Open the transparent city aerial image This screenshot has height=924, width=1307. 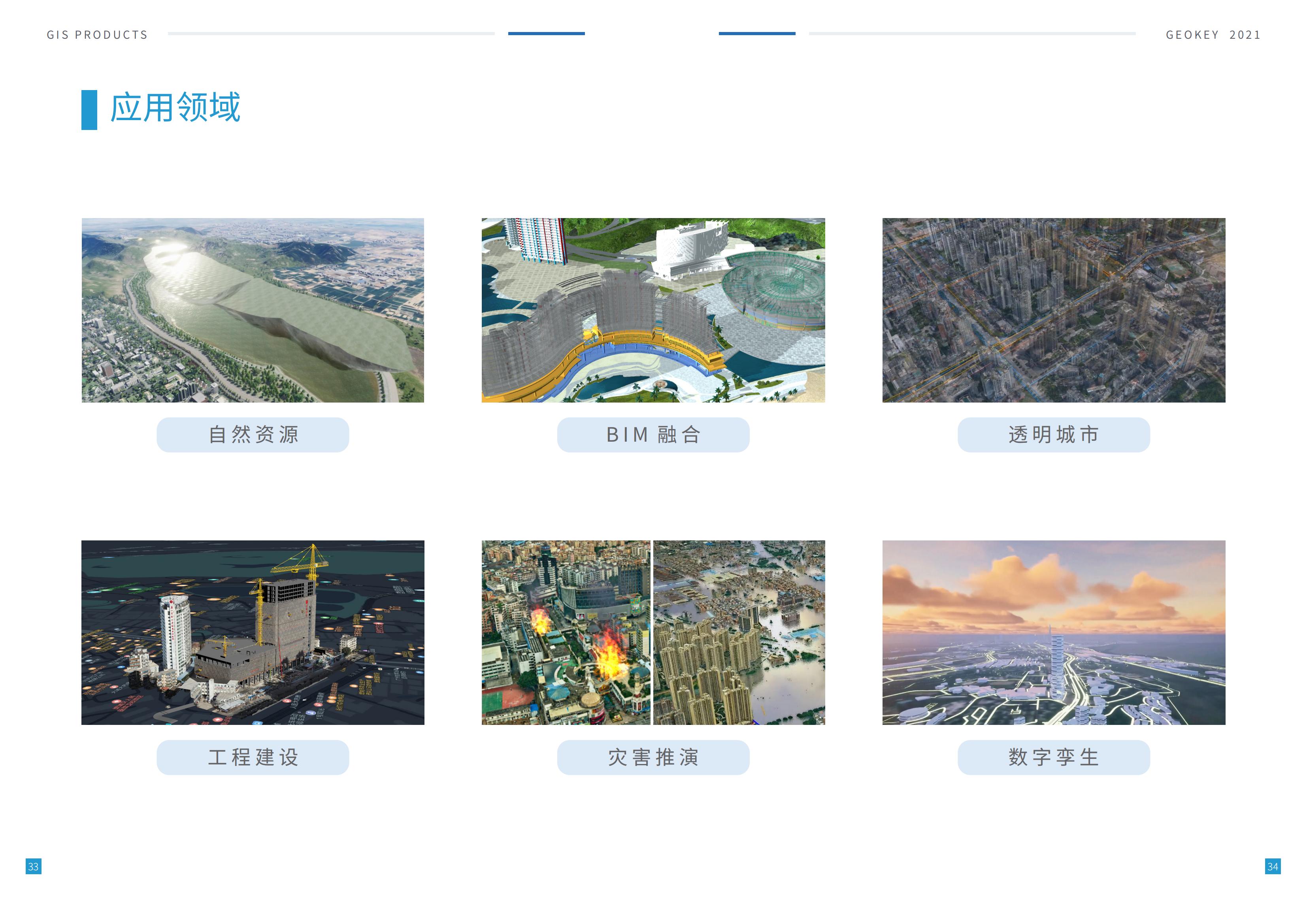point(1054,310)
